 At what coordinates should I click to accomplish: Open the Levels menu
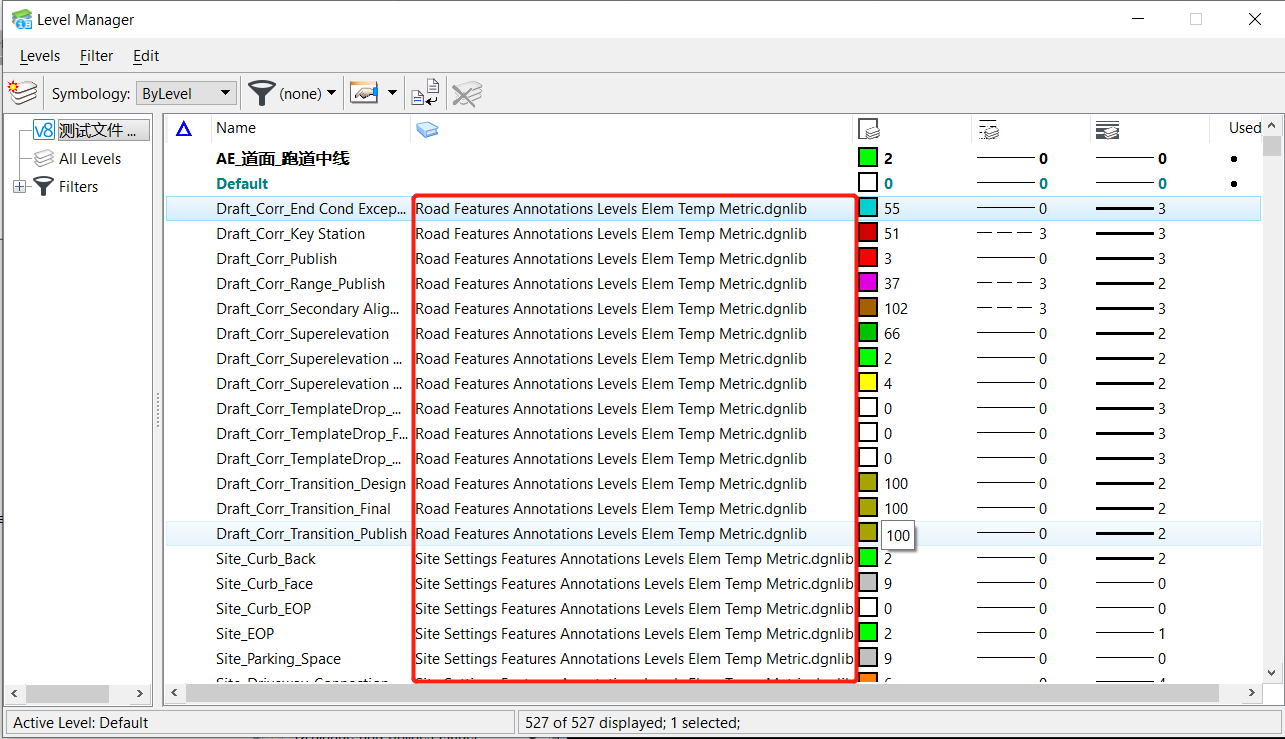coord(40,56)
